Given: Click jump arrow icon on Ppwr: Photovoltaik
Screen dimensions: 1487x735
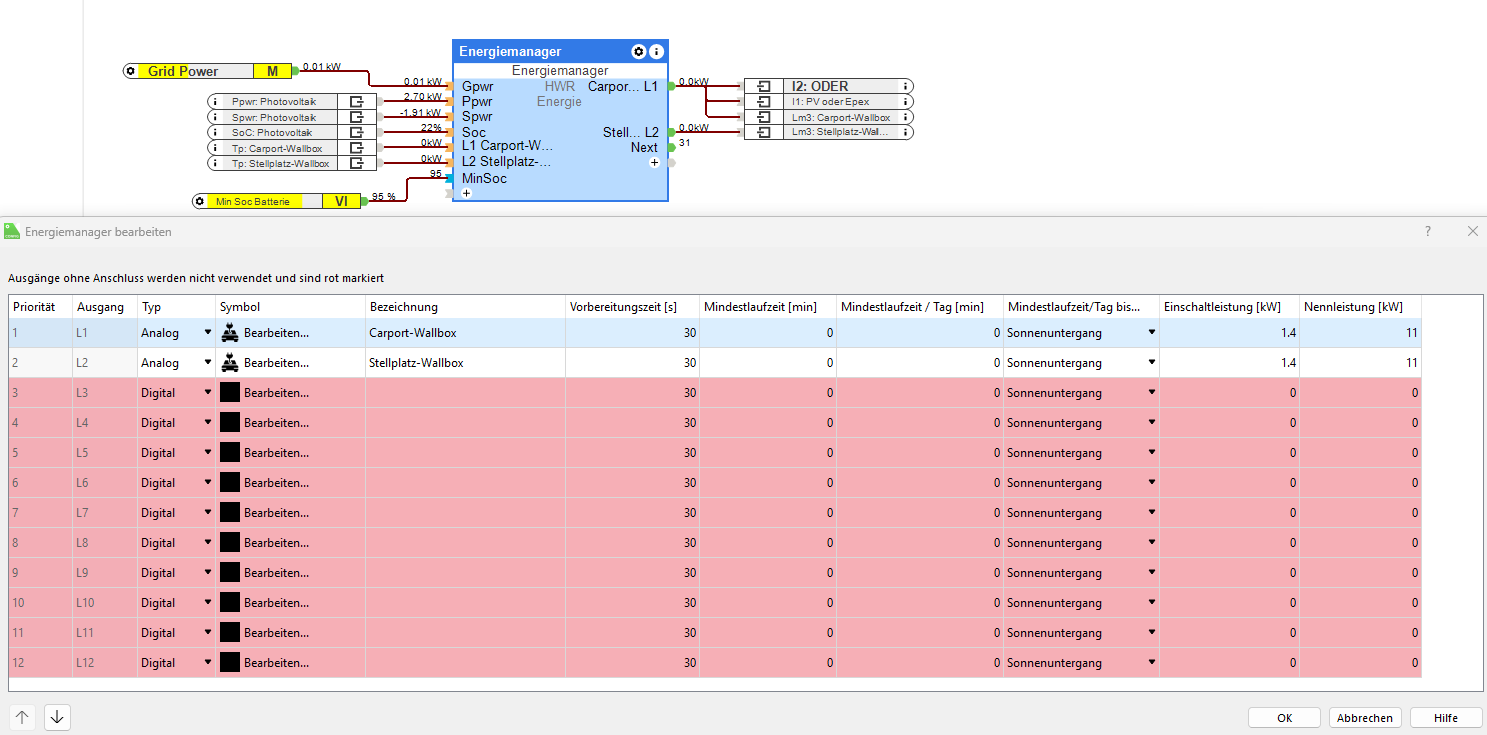Looking at the screenshot, I should pyautogui.click(x=356, y=101).
